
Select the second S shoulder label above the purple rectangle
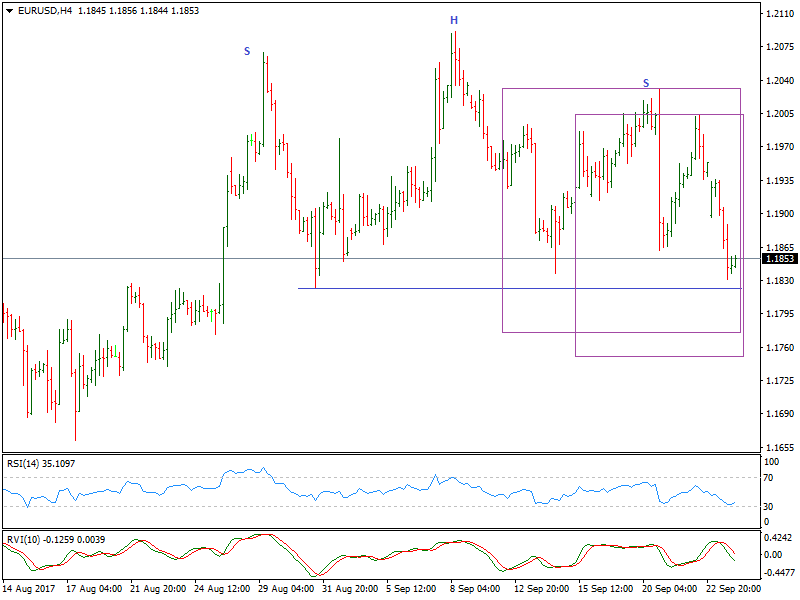point(646,83)
